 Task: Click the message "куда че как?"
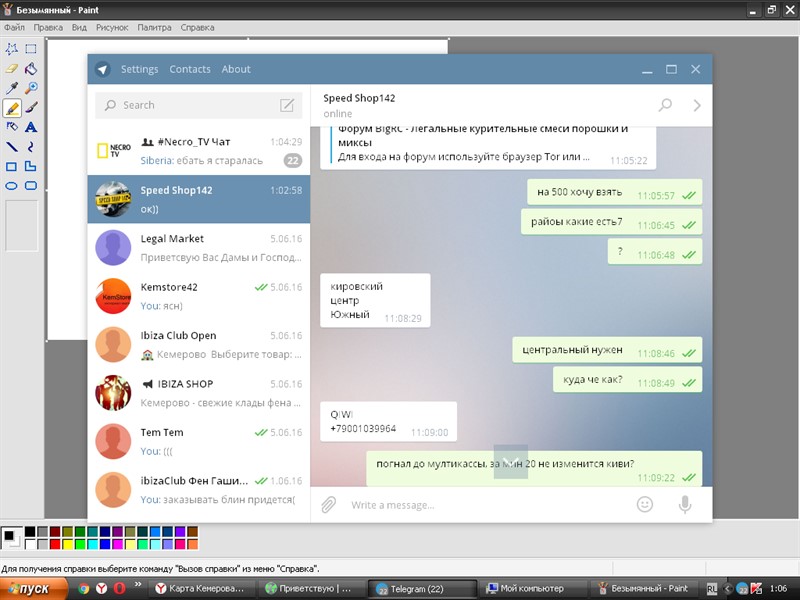(x=628, y=380)
